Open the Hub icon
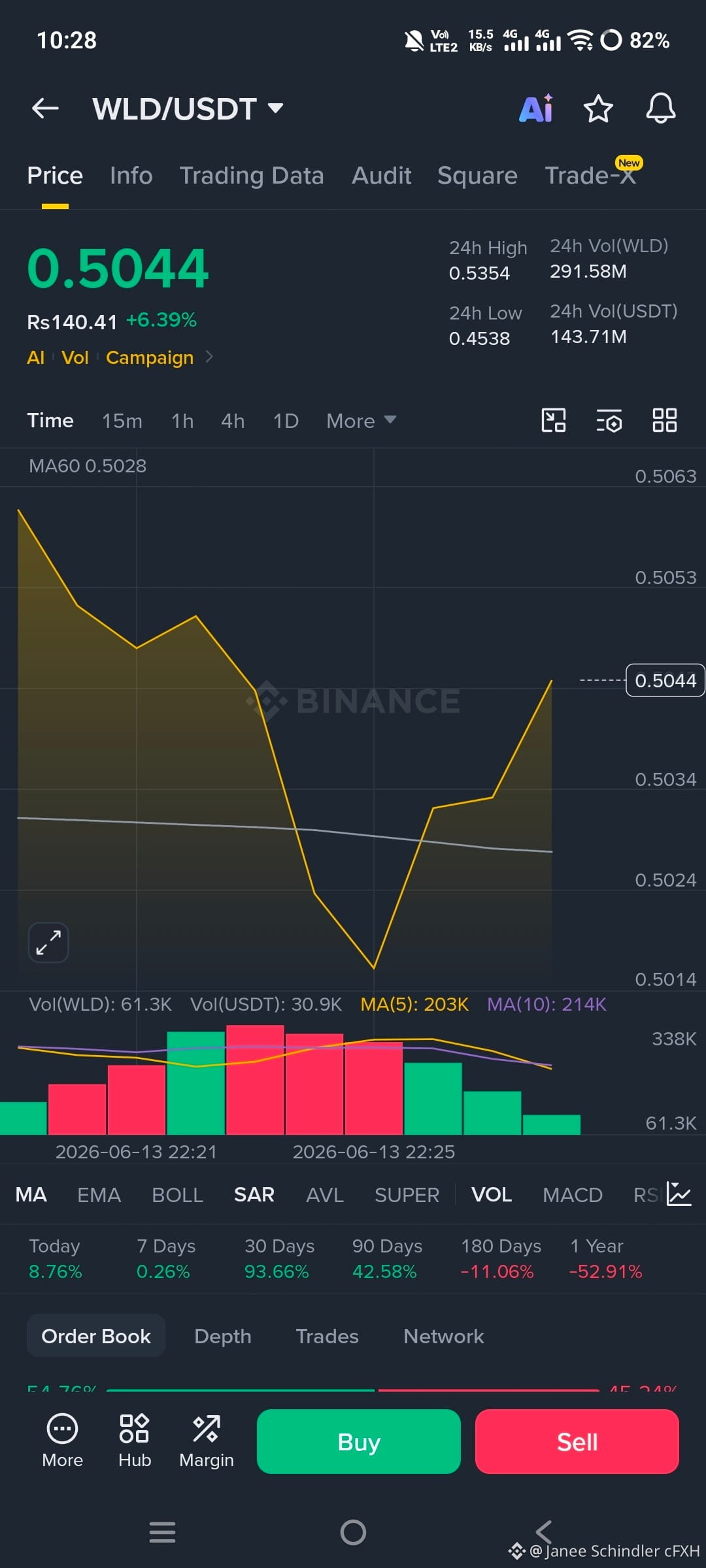The width and height of the screenshot is (706, 1568). 135,1441
